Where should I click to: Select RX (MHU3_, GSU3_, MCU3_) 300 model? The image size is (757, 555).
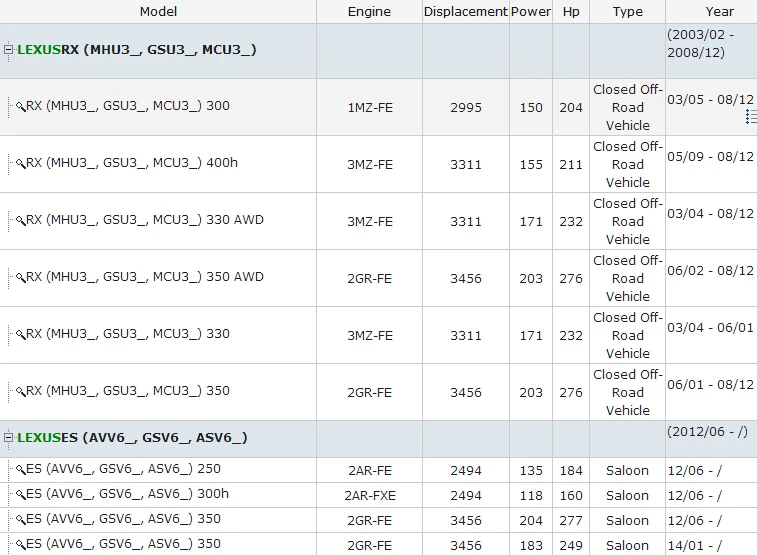(x=127, y=106)
